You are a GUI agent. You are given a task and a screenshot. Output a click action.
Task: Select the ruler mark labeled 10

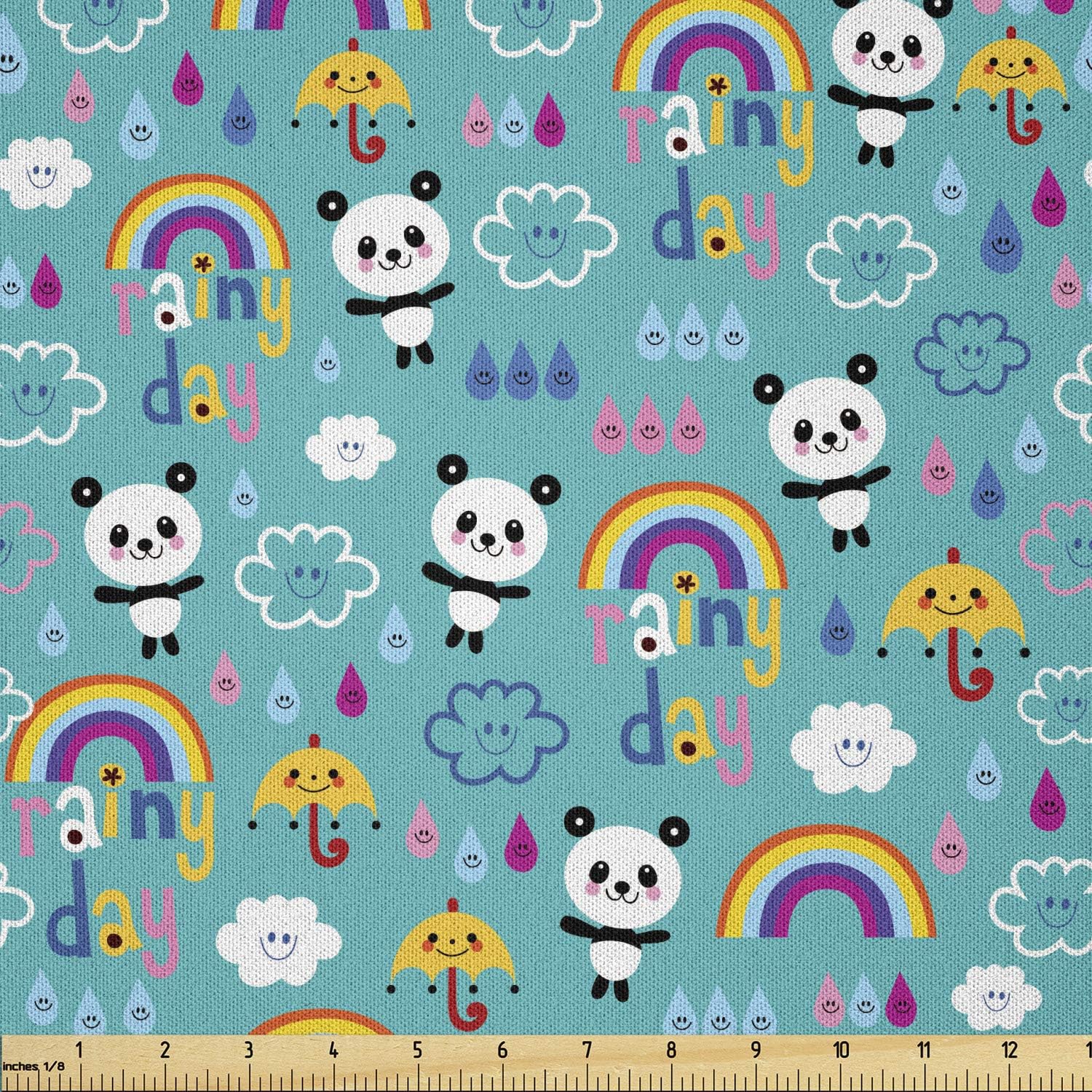coord(841,1050)
